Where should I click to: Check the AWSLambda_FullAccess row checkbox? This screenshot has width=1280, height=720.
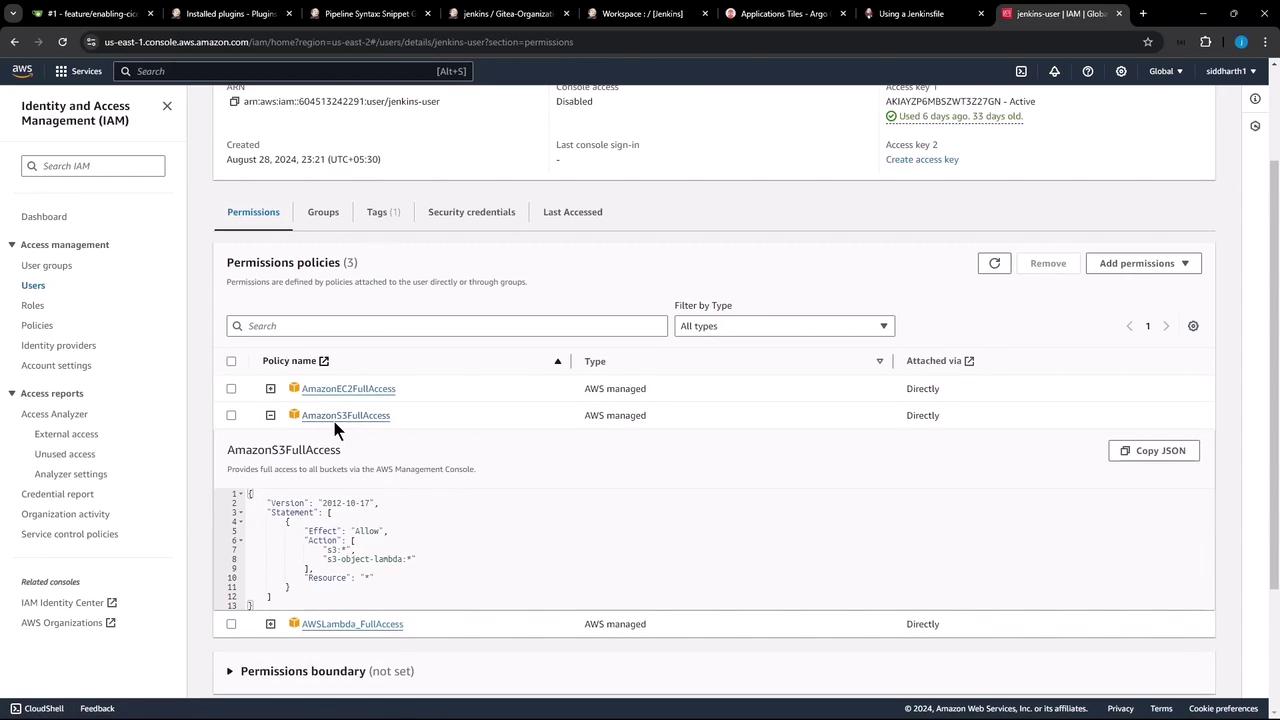pos(231,624)
